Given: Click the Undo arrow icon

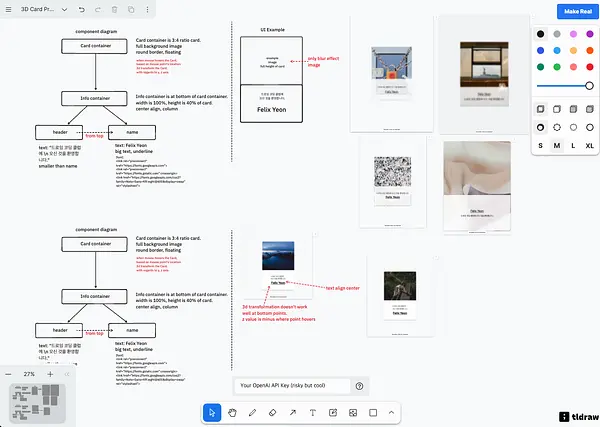Looking at the screenshot, I should click(82, 9).
